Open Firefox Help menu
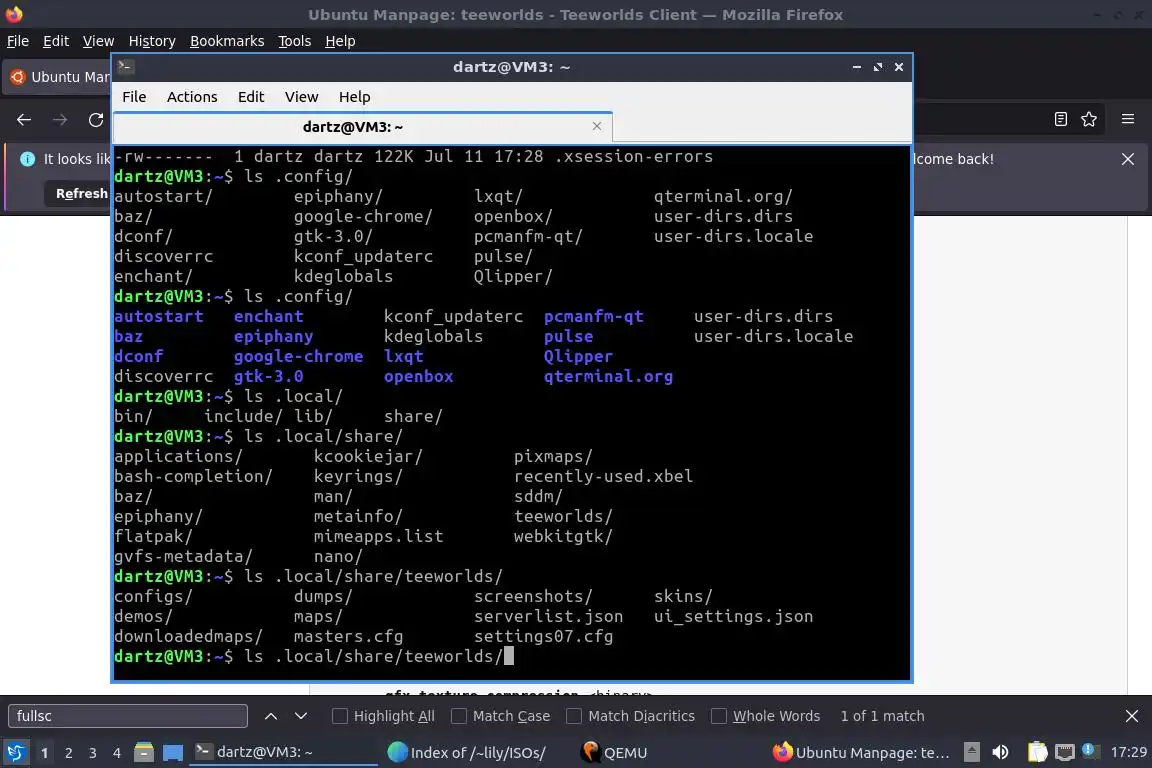Viewport: 1152px width, 768px height. pos(340,41)
